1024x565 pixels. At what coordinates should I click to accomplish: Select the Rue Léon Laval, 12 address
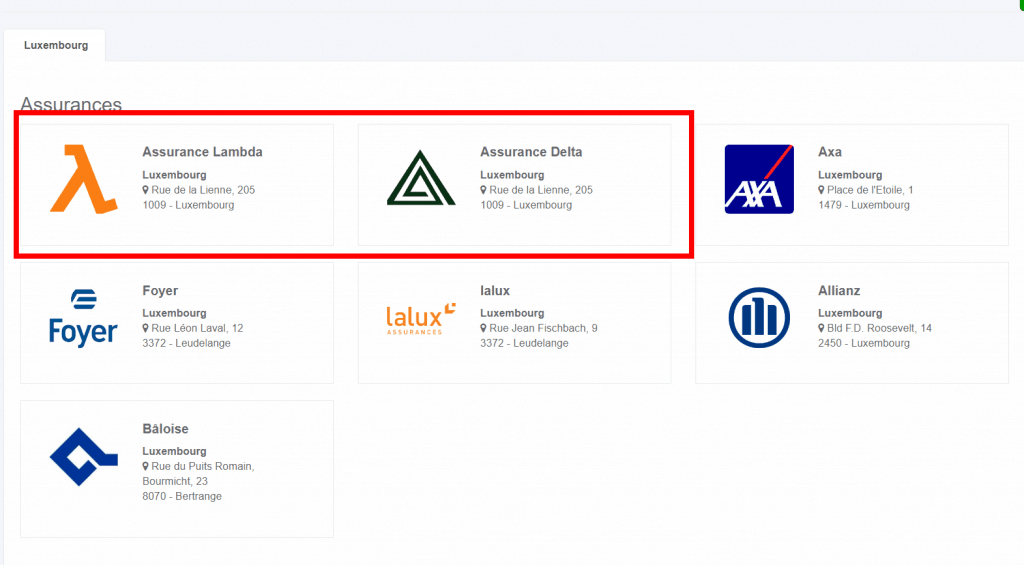pyautogui.click(x=197, y=328)
